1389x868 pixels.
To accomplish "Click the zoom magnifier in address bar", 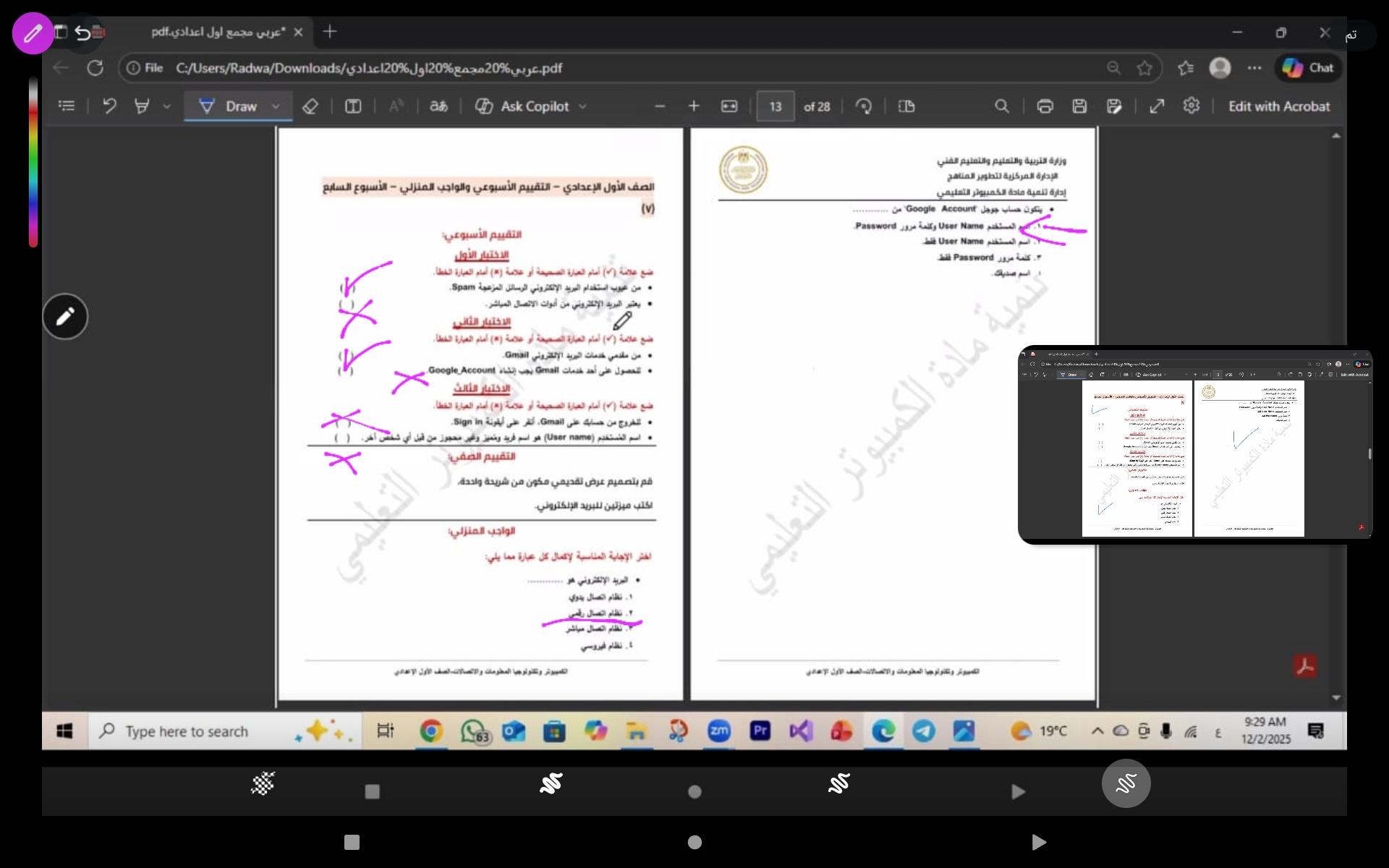I will coord(1113,68).
